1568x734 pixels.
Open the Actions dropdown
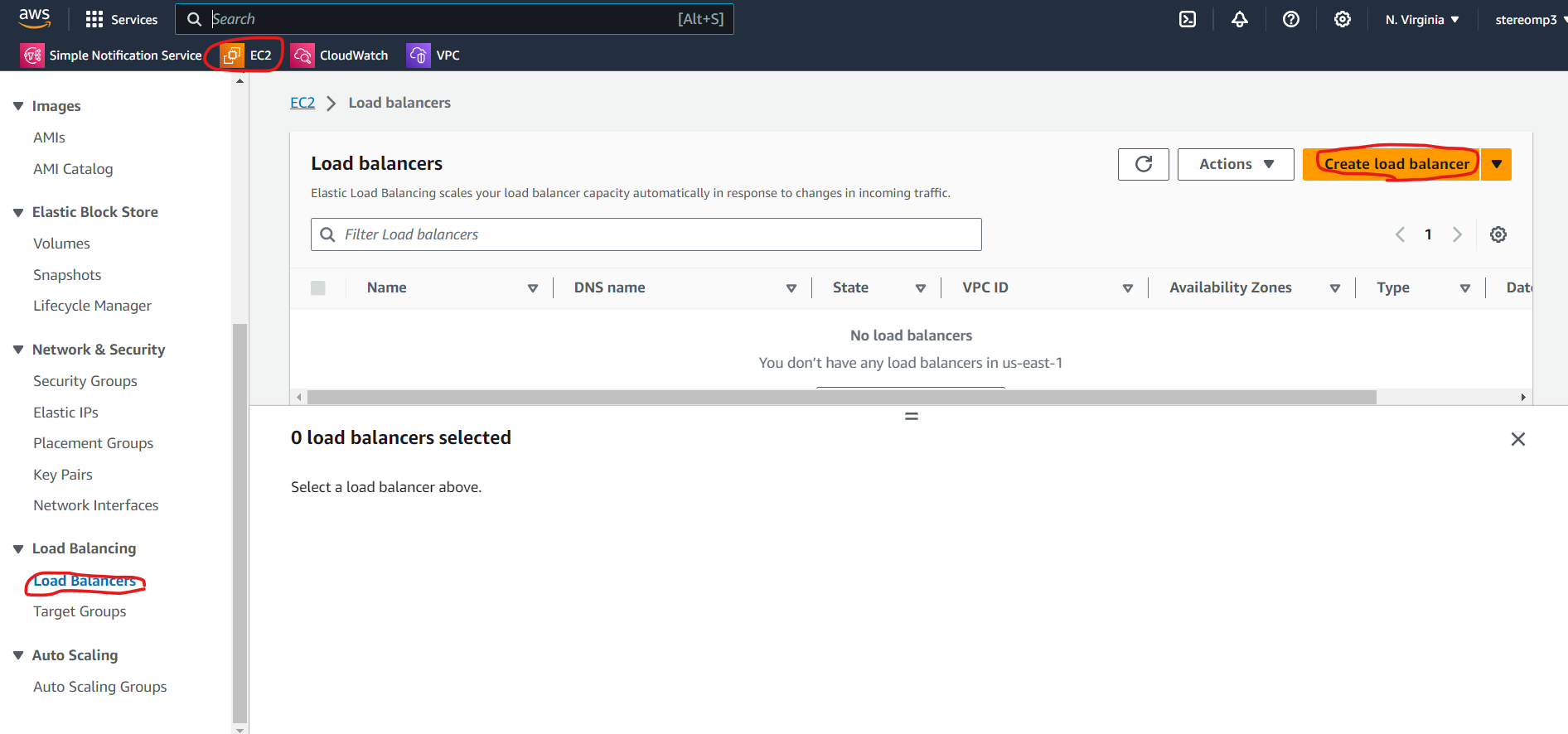click(x=1236, y=164)
